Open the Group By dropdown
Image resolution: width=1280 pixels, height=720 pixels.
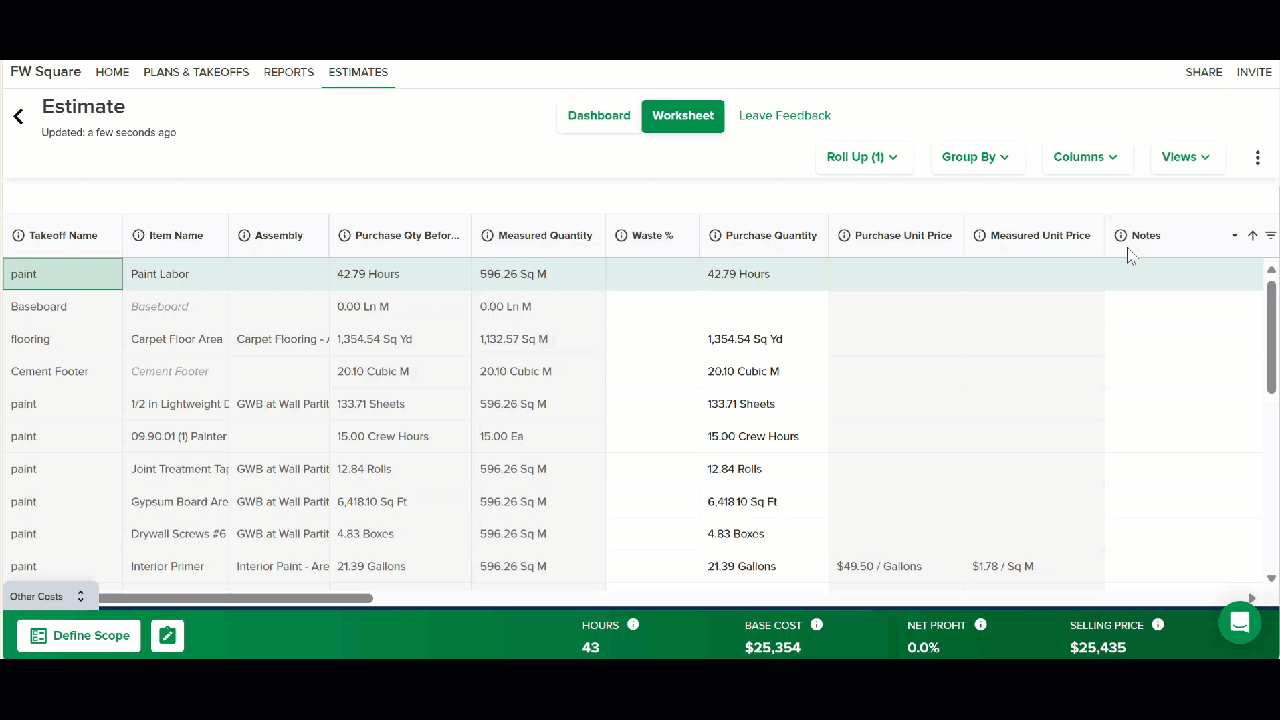(x=976, y=157)
